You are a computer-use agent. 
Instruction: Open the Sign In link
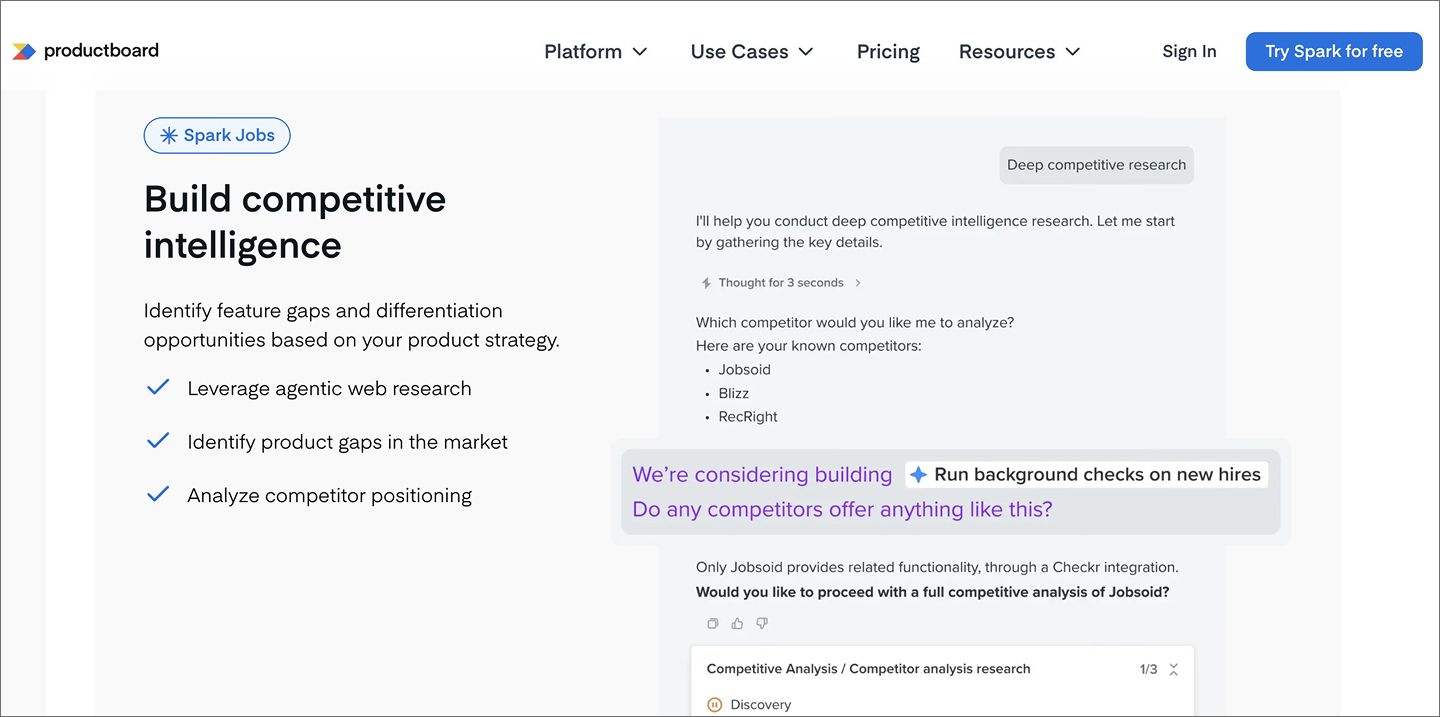click(x=1189, y=51)
